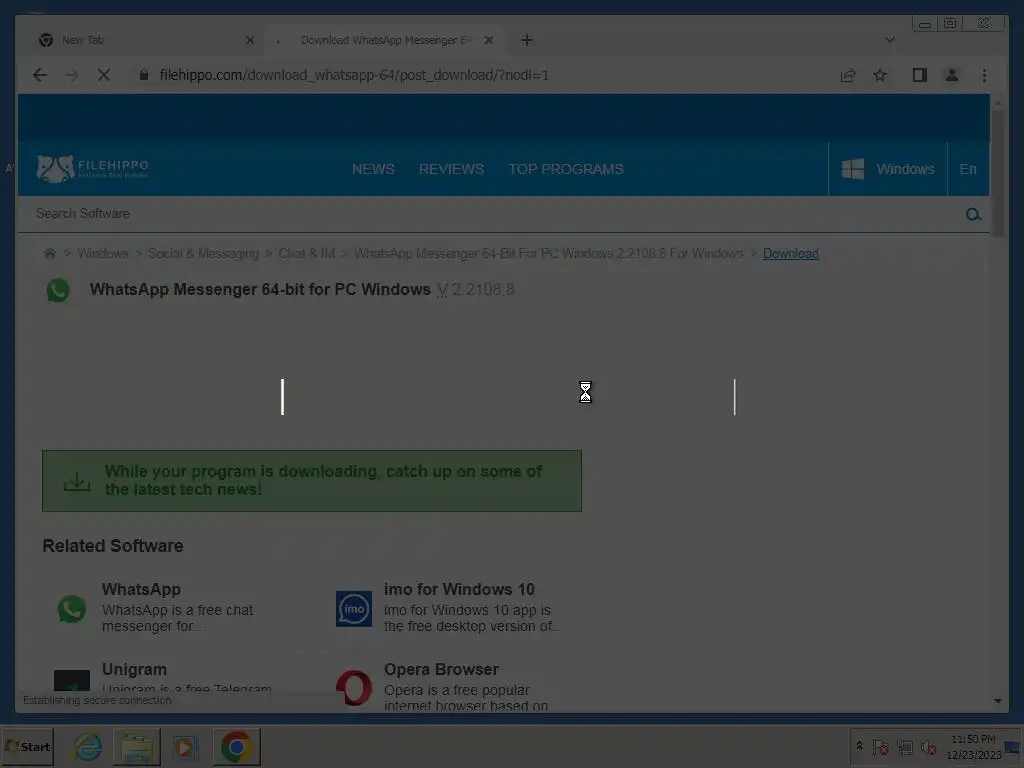The width and height of the screenshot is (1024, 768).
Task: Click the volume tray icon
Action: point(928,747)
